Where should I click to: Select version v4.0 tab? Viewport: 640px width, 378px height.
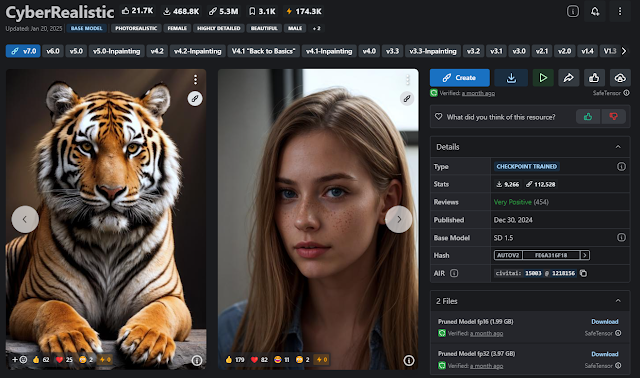(x=369, y=51)
